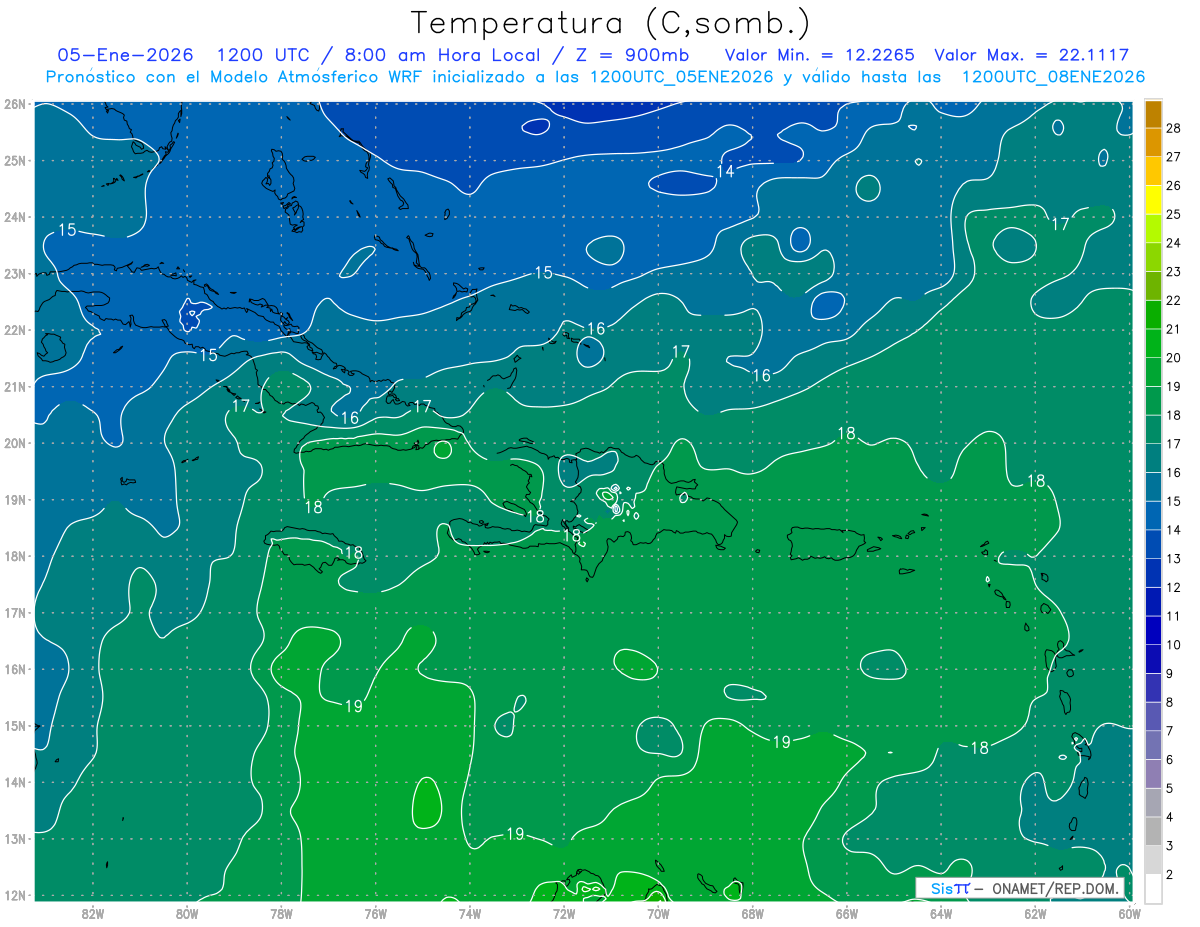
Task: Click the 82W longitude axis label
Action: point(93,913)
